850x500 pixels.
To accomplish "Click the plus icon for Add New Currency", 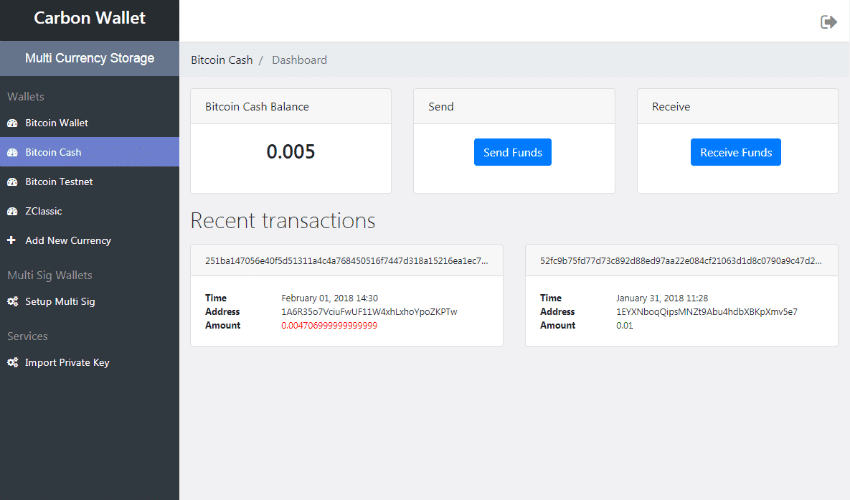I will (12, 241).
